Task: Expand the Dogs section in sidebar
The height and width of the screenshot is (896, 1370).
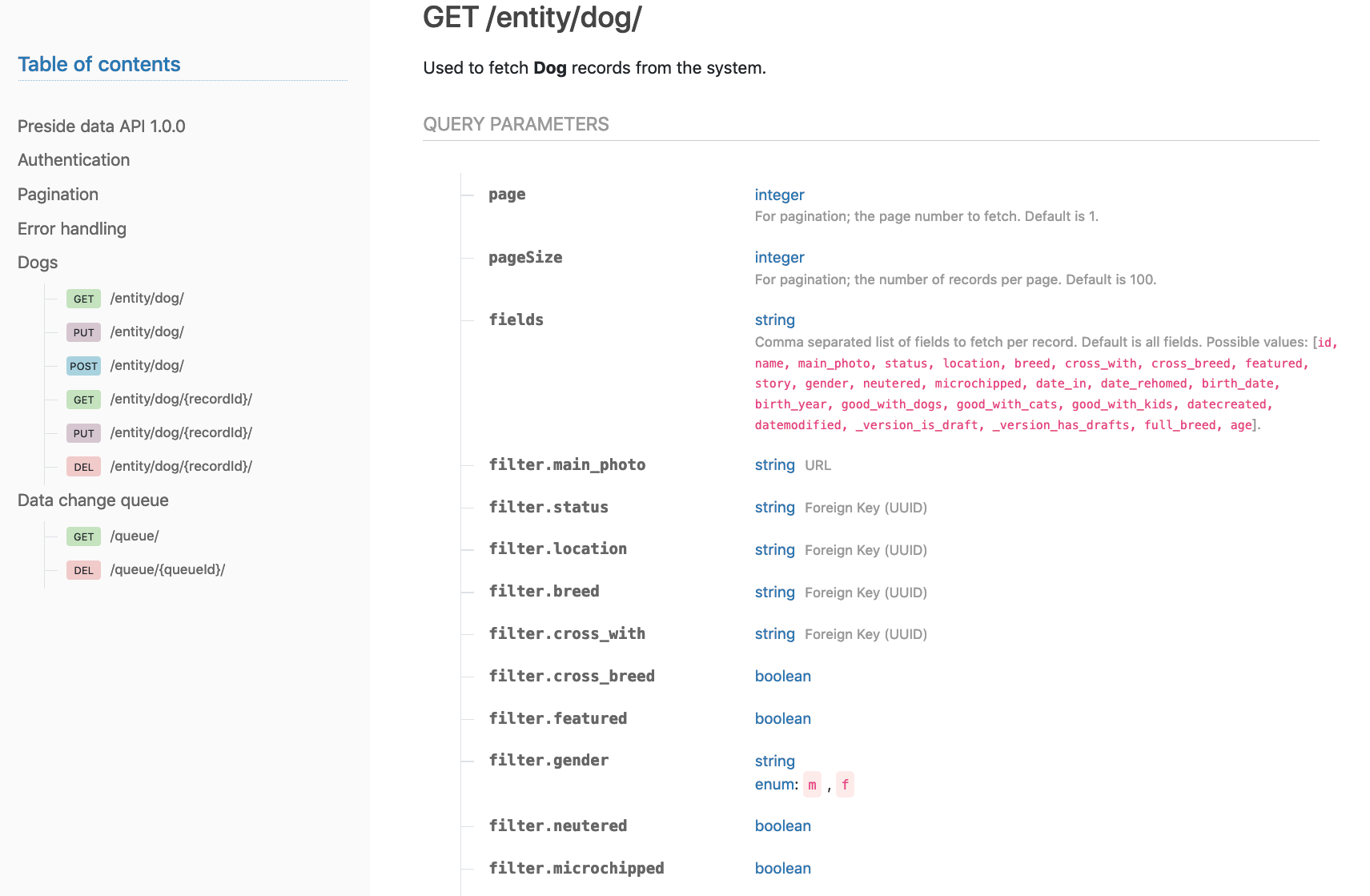Action: coord(38,263)
